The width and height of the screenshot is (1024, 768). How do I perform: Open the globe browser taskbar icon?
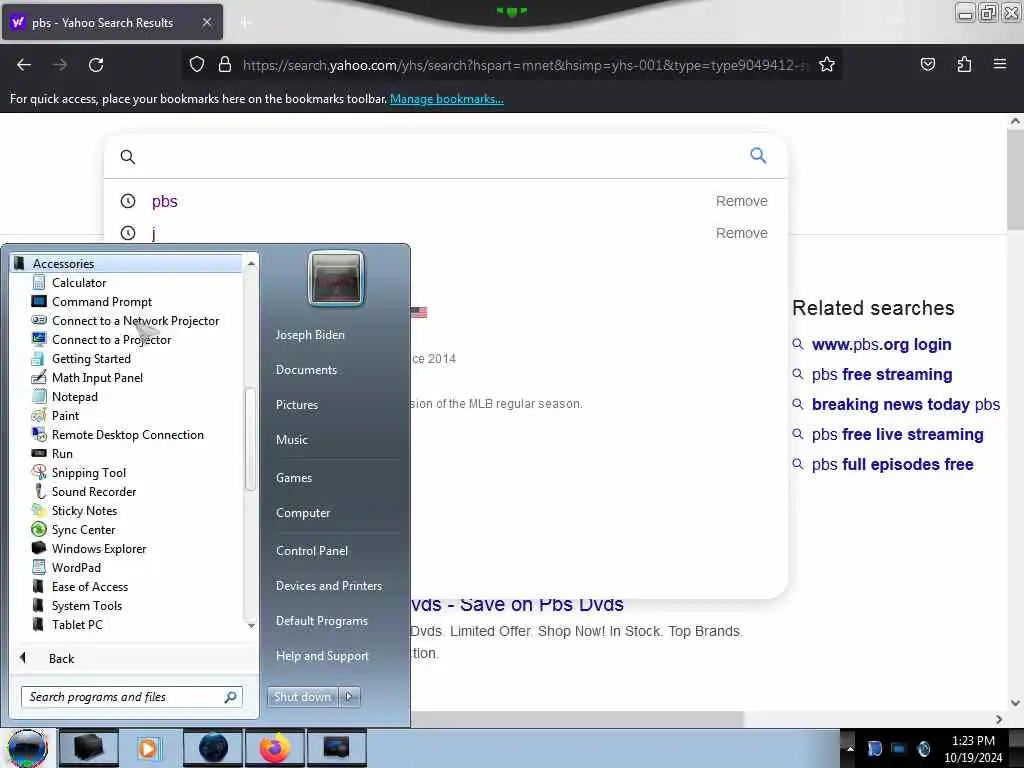tap(213, 748)
